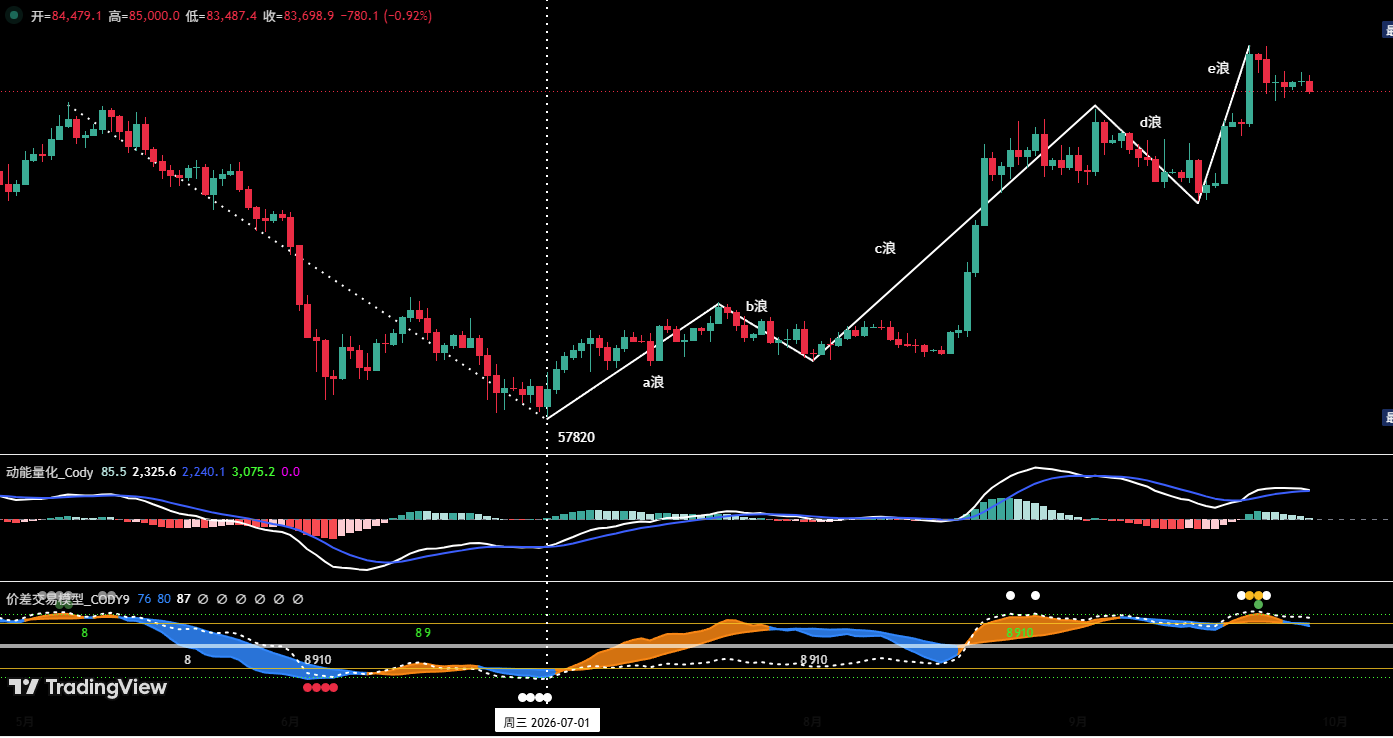Select the e浪 wave label
The image size is (1393, 738).
[1218, 68]
